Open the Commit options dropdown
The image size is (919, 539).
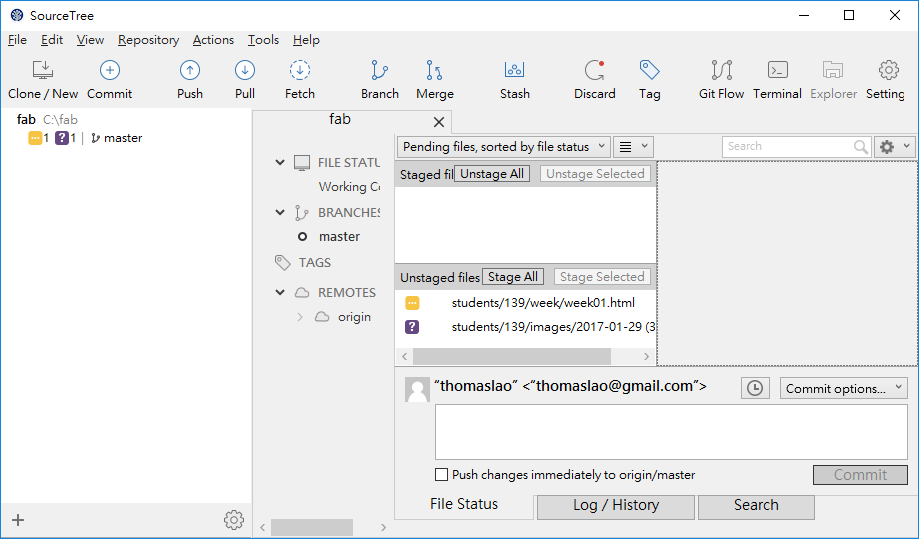tap(843, 388)
